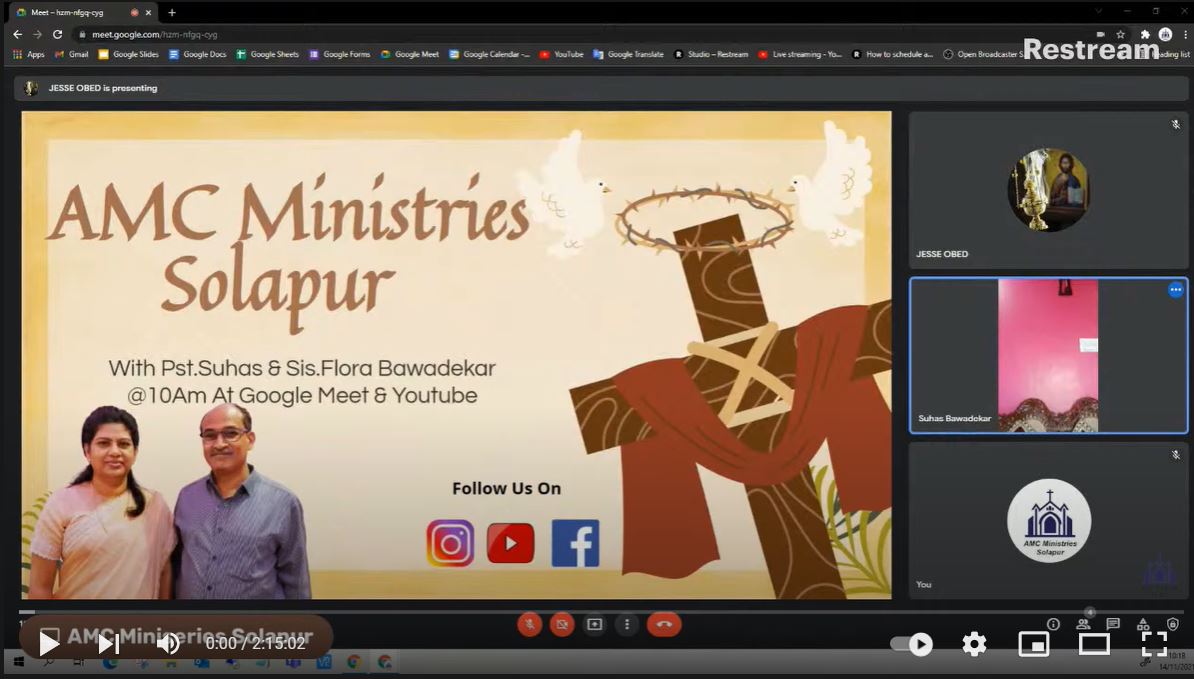Go forward in Chrome
This screenshot has height=679, width=1194.
pyautogui.click(x=37, y=34)
